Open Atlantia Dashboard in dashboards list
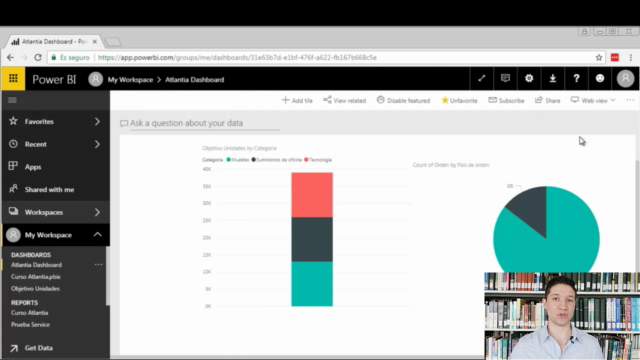The width and height of the screenshot is (640, 360). coord(36,265)
